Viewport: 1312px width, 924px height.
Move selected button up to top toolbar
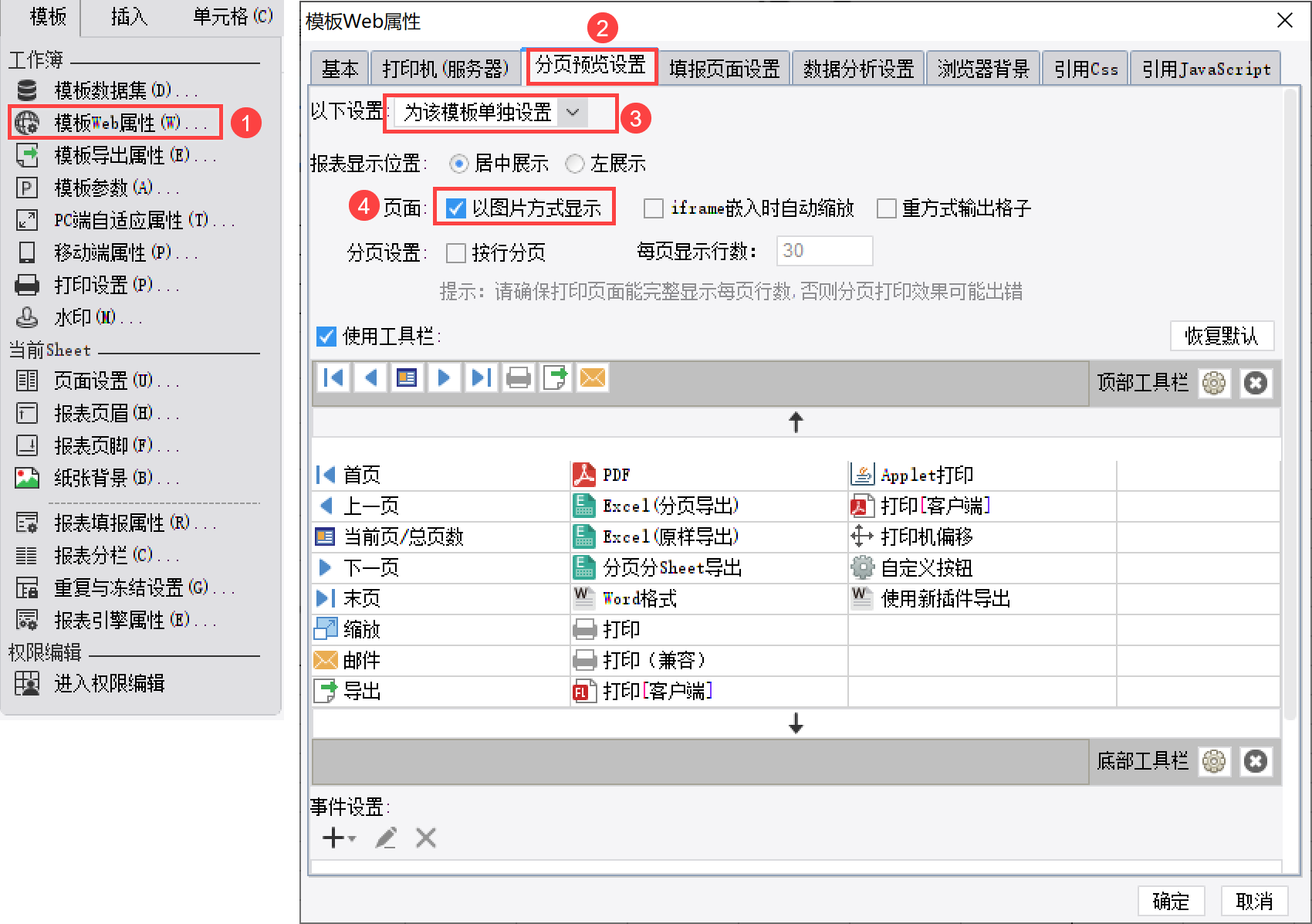coord(796,422)
